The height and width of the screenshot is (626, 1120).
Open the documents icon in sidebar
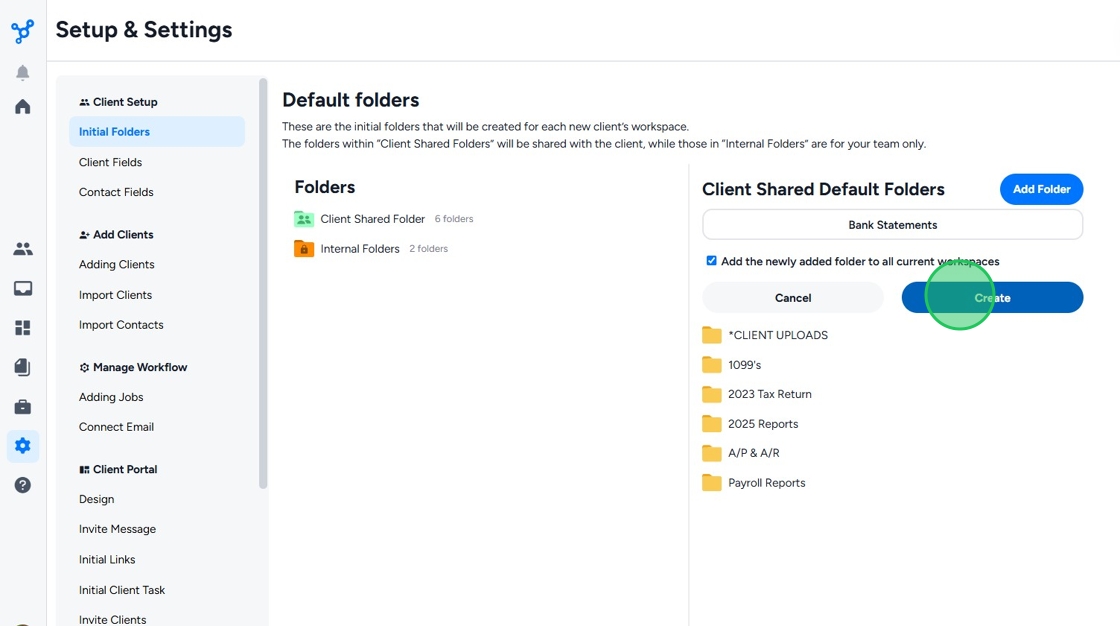pyautogui.click(x=22, y=367)
